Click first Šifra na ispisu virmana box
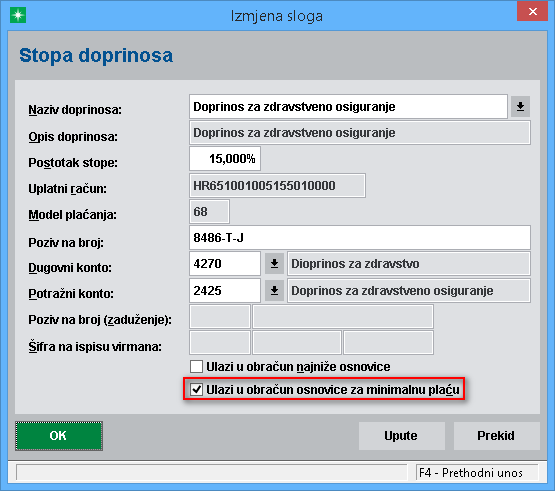Screen dimensions: 555x491 220,343
